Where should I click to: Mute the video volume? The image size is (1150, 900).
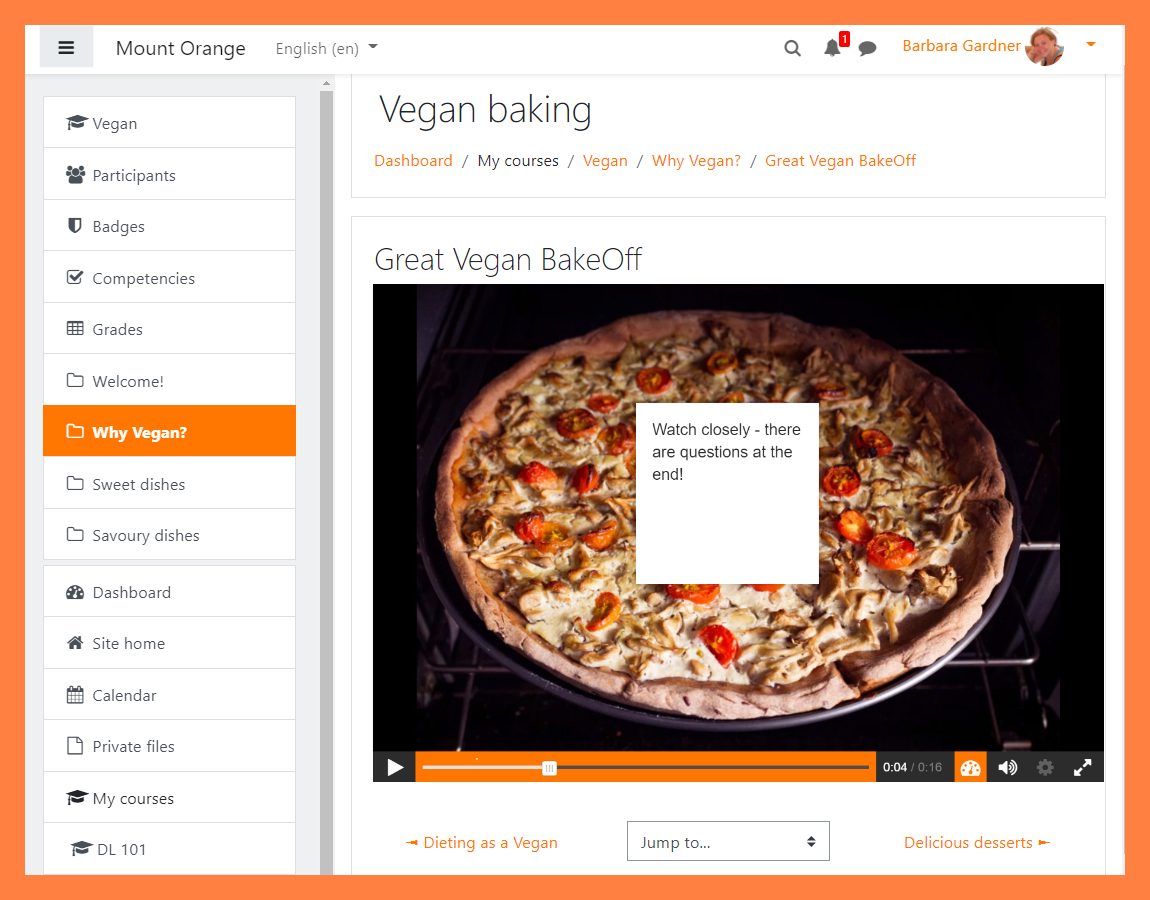point(1007,767)
